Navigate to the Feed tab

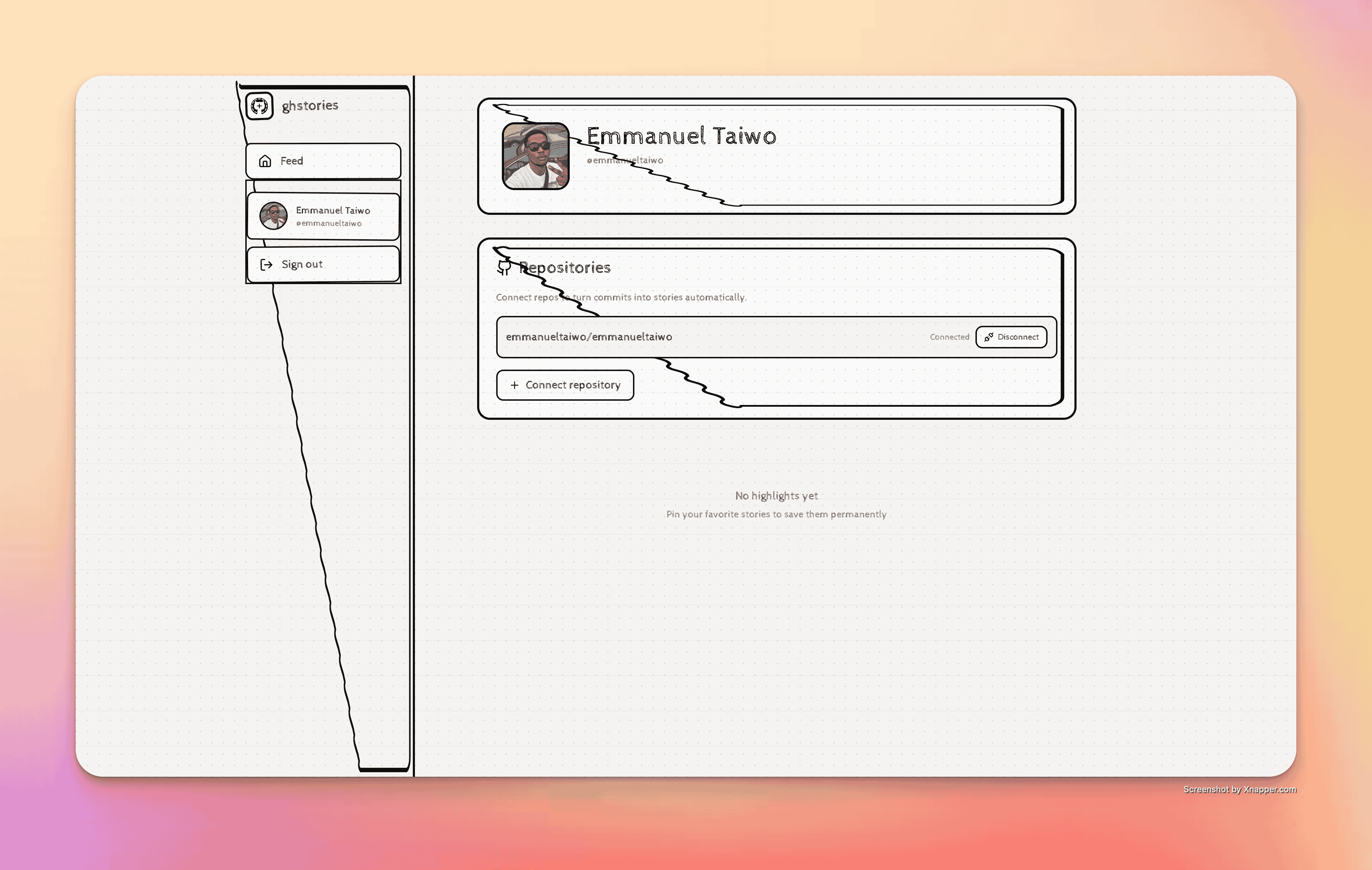click(322, 161)
